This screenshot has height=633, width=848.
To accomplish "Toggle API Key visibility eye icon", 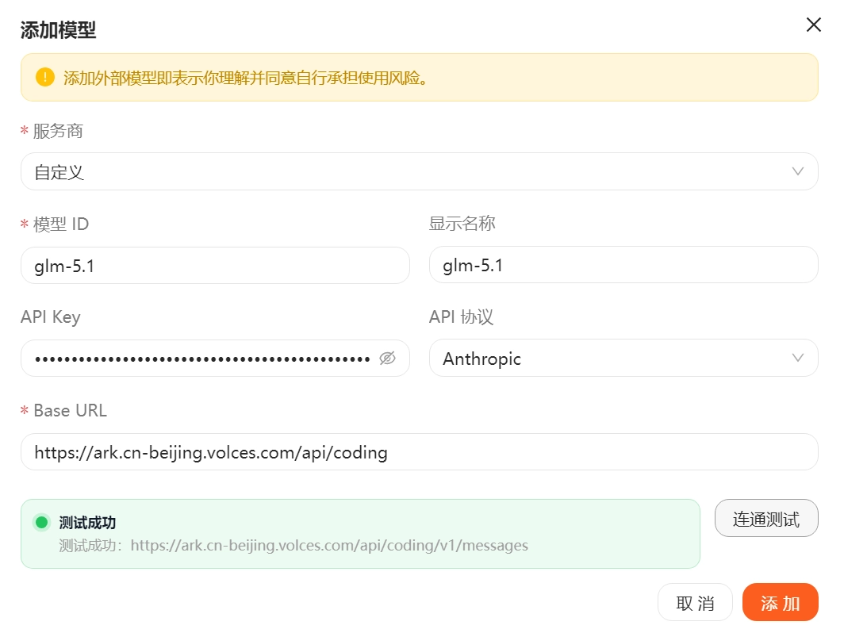I will click(x=388, y=358).
